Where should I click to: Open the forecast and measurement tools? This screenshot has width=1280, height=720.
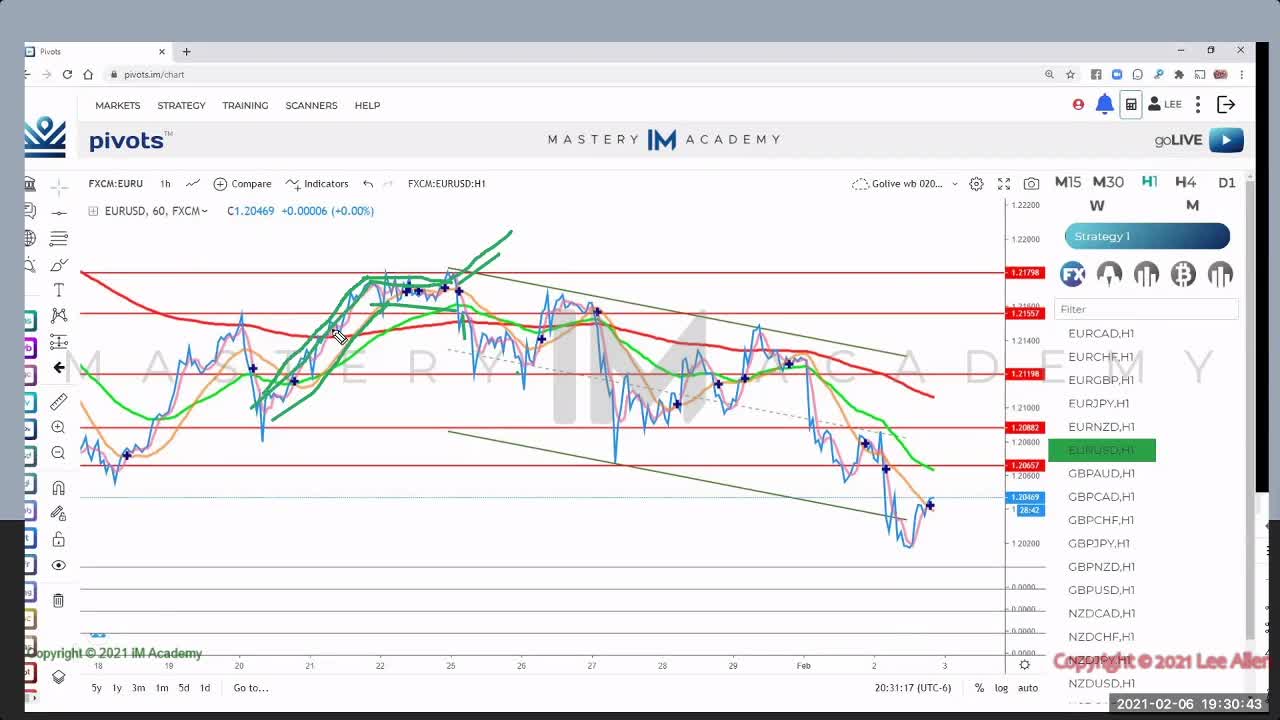59,342
